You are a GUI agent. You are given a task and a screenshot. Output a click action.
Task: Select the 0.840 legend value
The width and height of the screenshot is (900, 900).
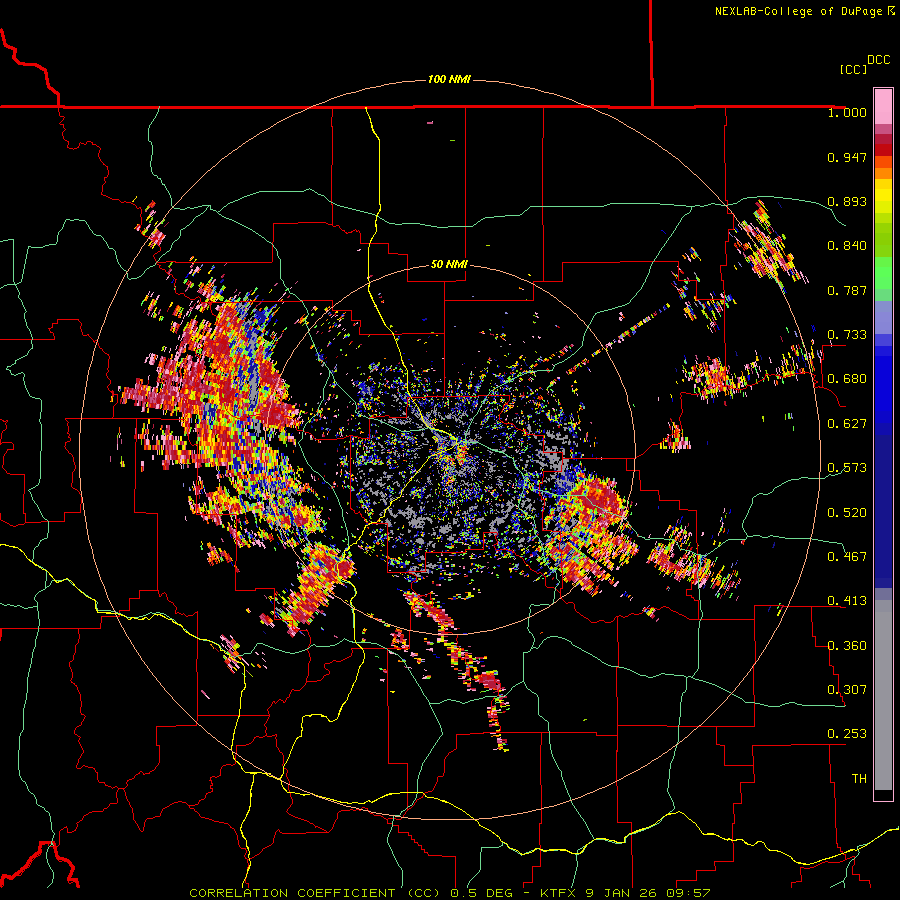click(x=847, y=246)
